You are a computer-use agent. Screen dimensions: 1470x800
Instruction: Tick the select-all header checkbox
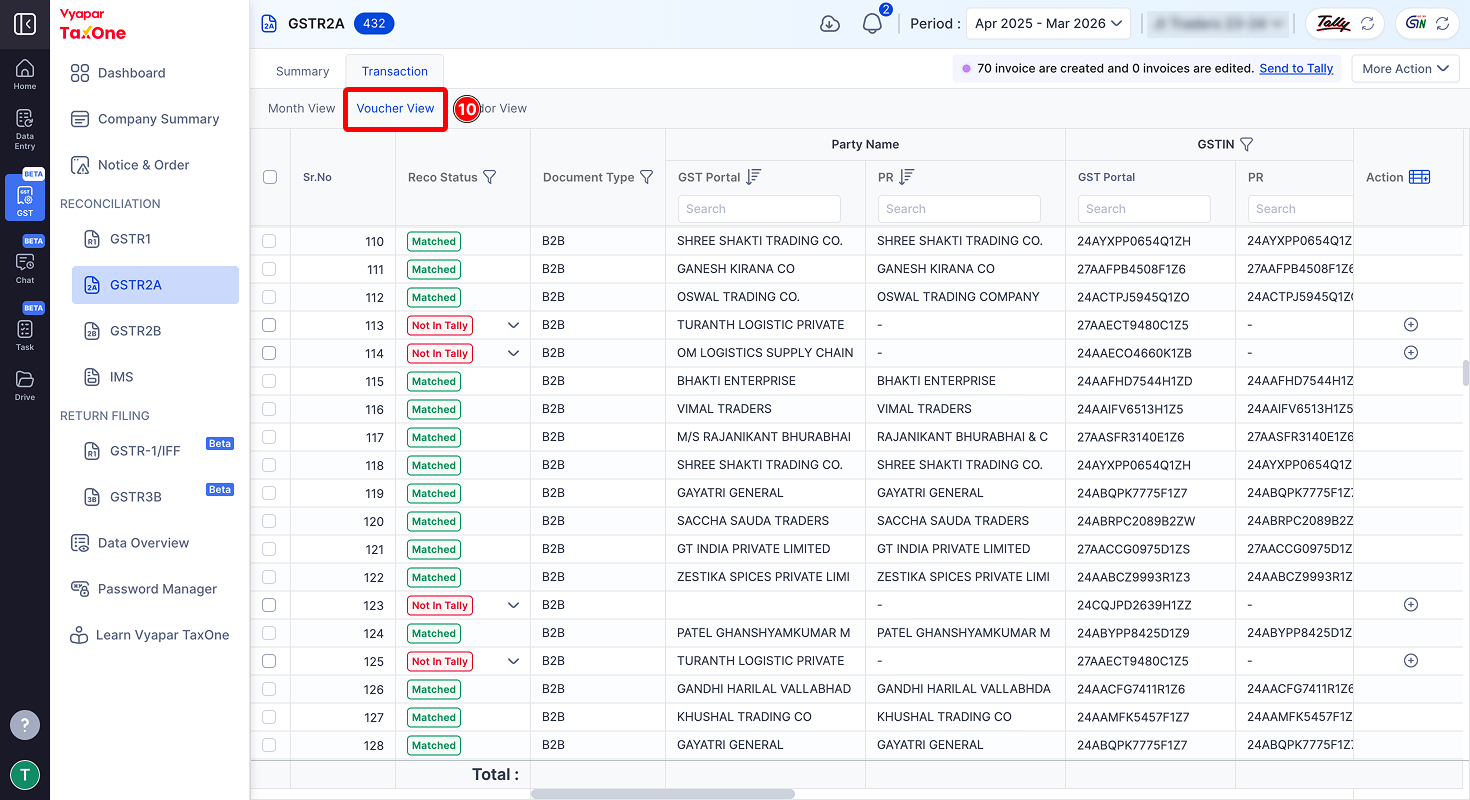coord(270,177)
